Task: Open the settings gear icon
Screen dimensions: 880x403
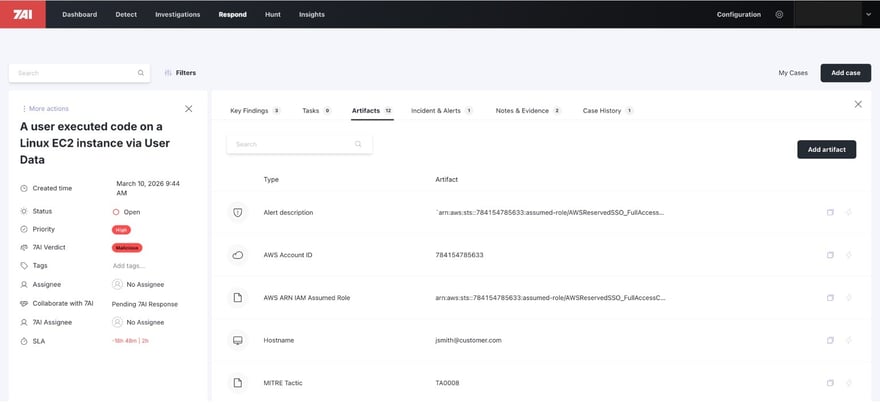Action: (779, 14)
